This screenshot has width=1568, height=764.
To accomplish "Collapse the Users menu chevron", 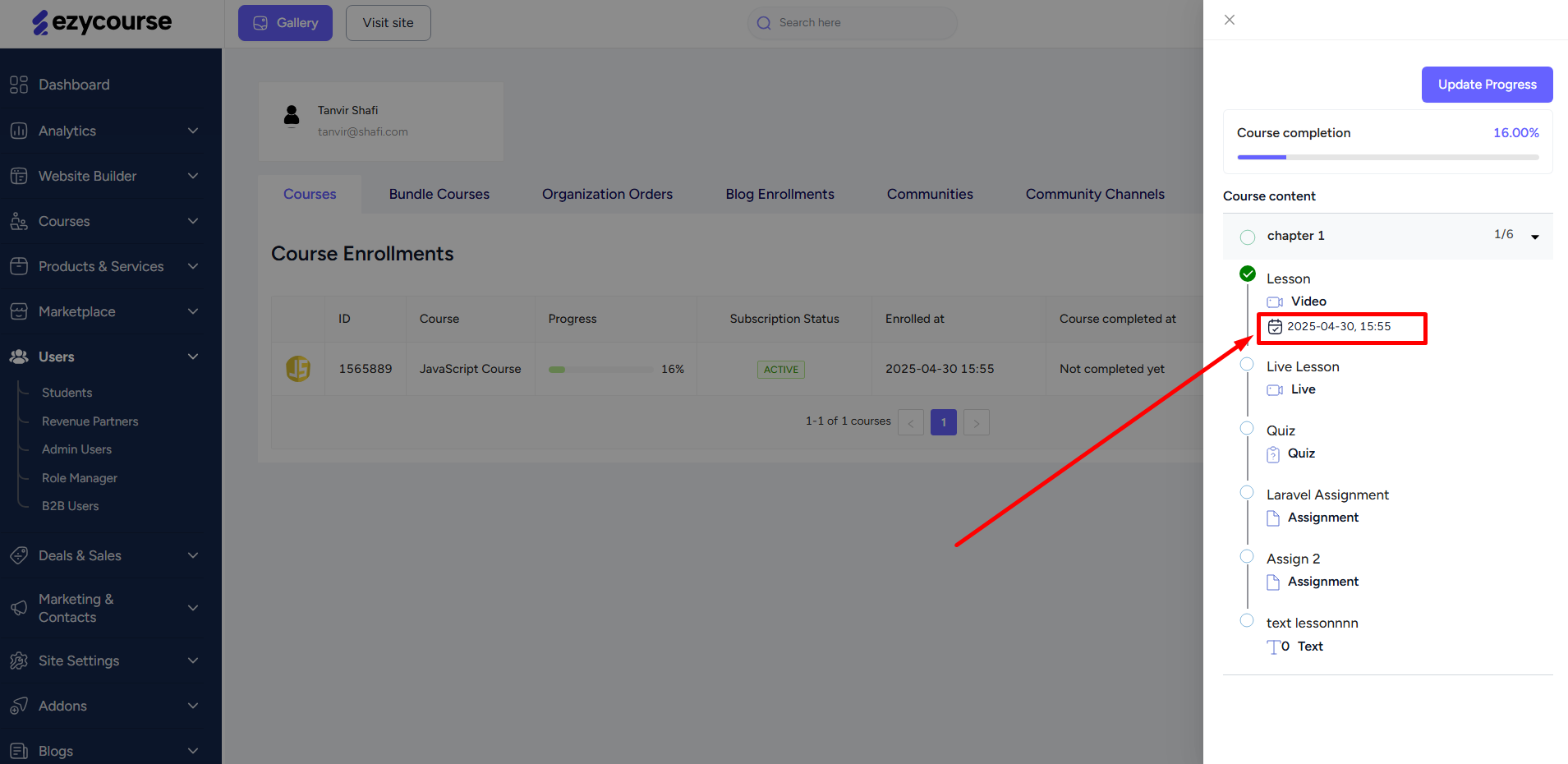I will click(193, 357).
